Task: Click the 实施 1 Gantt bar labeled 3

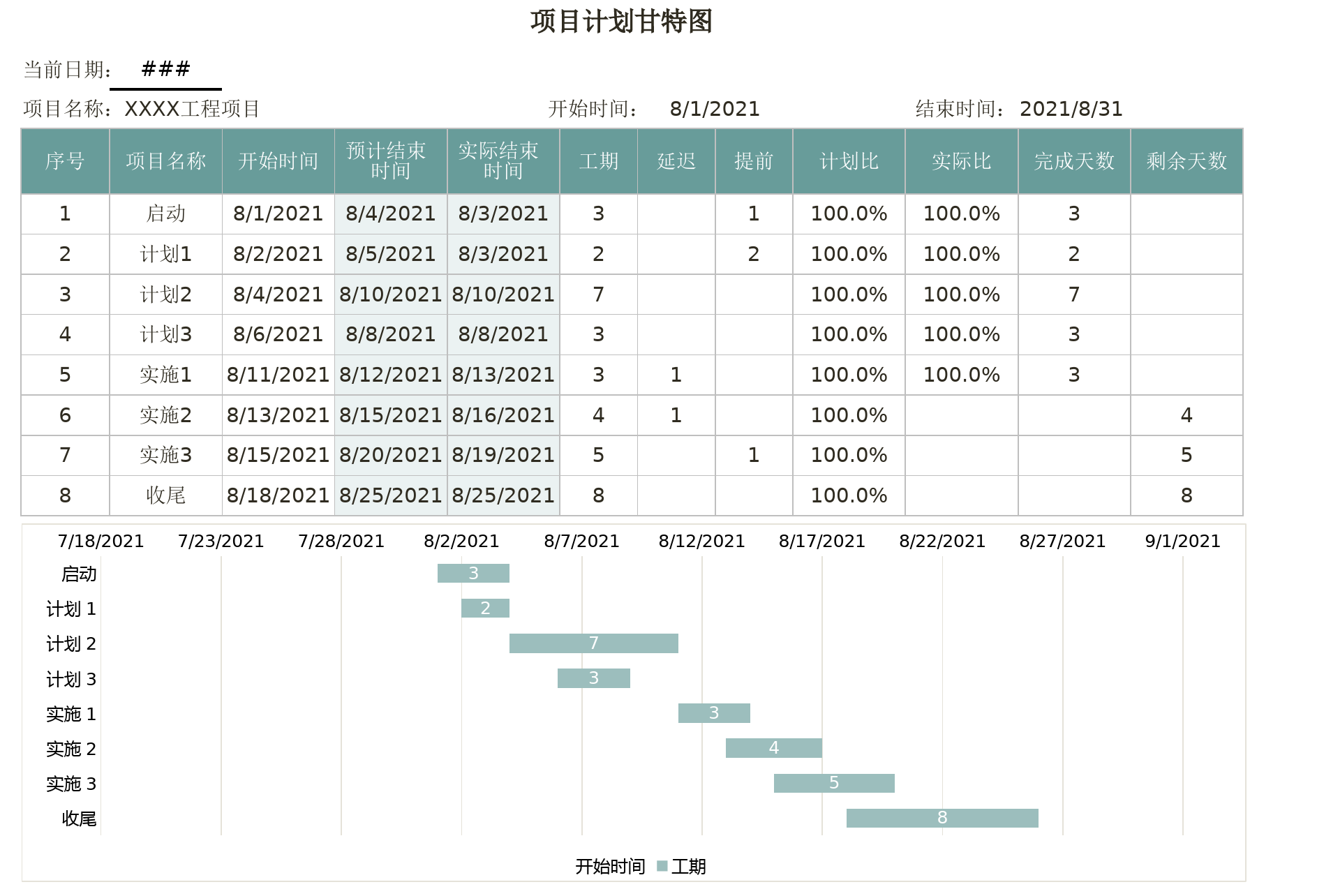Action: coord(714,712)
